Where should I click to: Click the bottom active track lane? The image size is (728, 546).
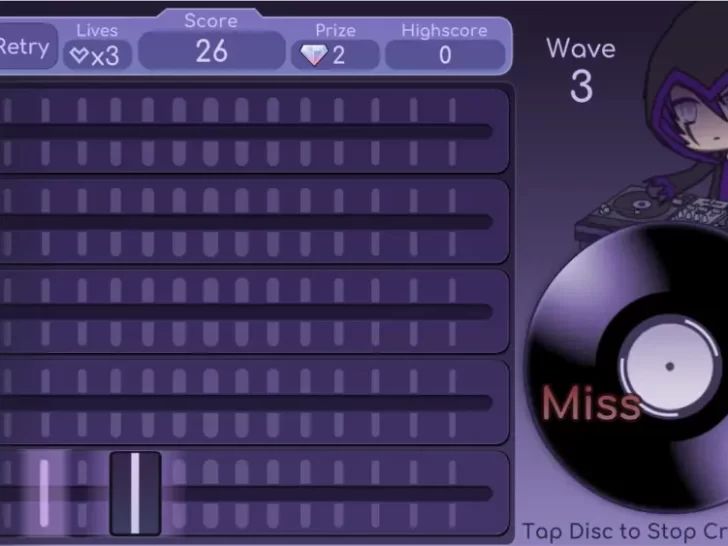coord(254,493)
